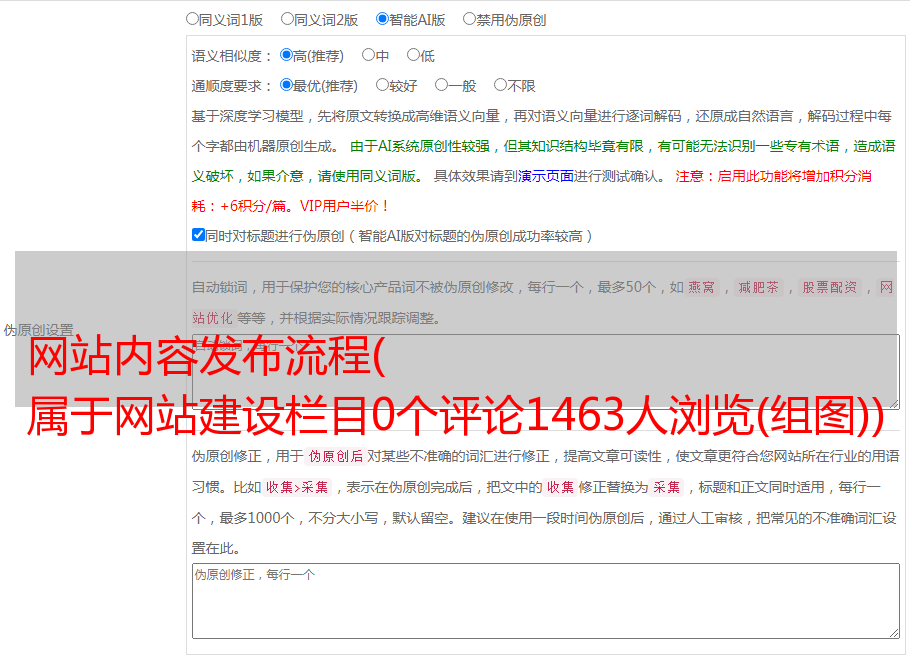
Task: Select 禁用伪原创 radio option
Action: (469, 19)
